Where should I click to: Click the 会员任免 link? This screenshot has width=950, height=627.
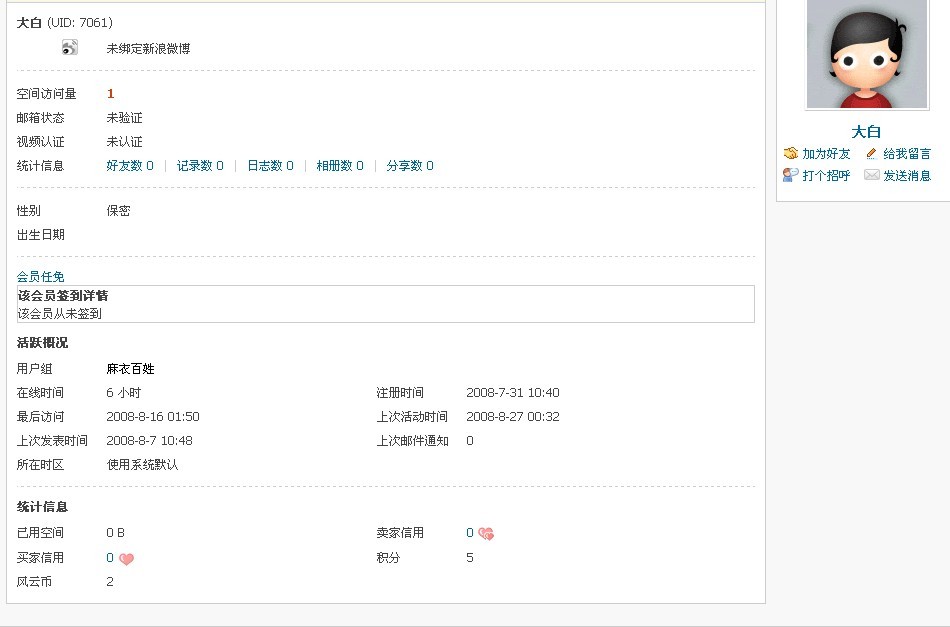click(41, 277)
